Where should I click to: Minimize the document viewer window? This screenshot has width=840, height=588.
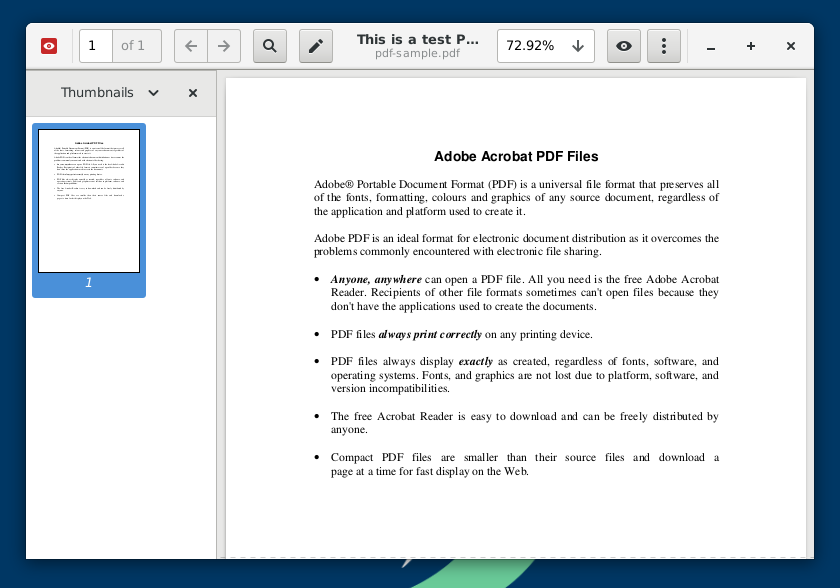(711, 47)
